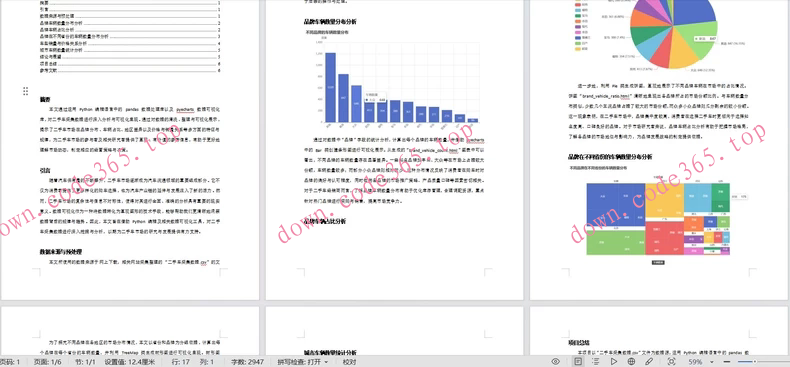Click the 页面: 1/6 status entry

point(48,362)
